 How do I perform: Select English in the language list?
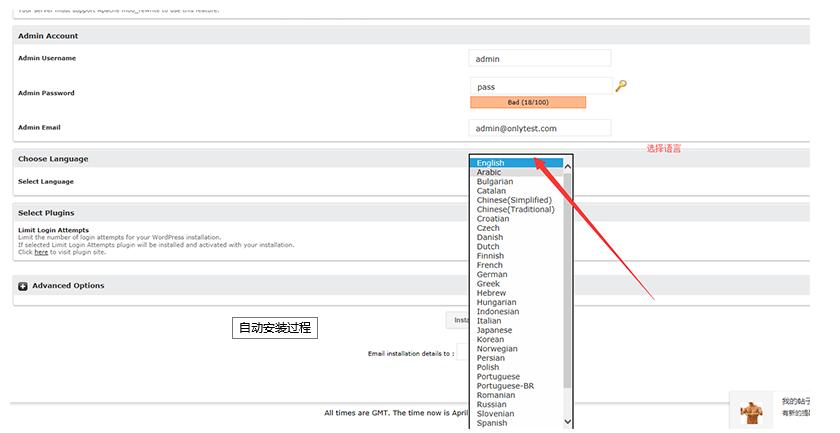point(516,163)
